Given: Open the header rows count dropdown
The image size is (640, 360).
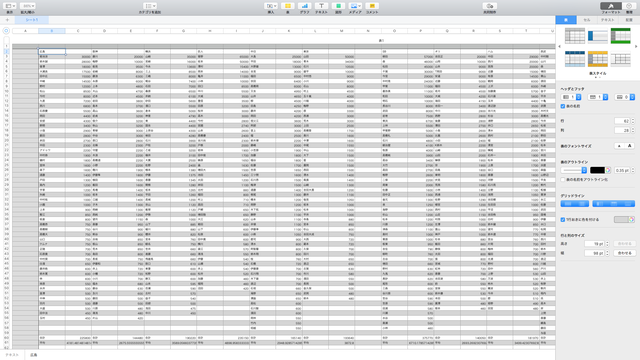Looking at the screenshot, I should pos(598,97).
